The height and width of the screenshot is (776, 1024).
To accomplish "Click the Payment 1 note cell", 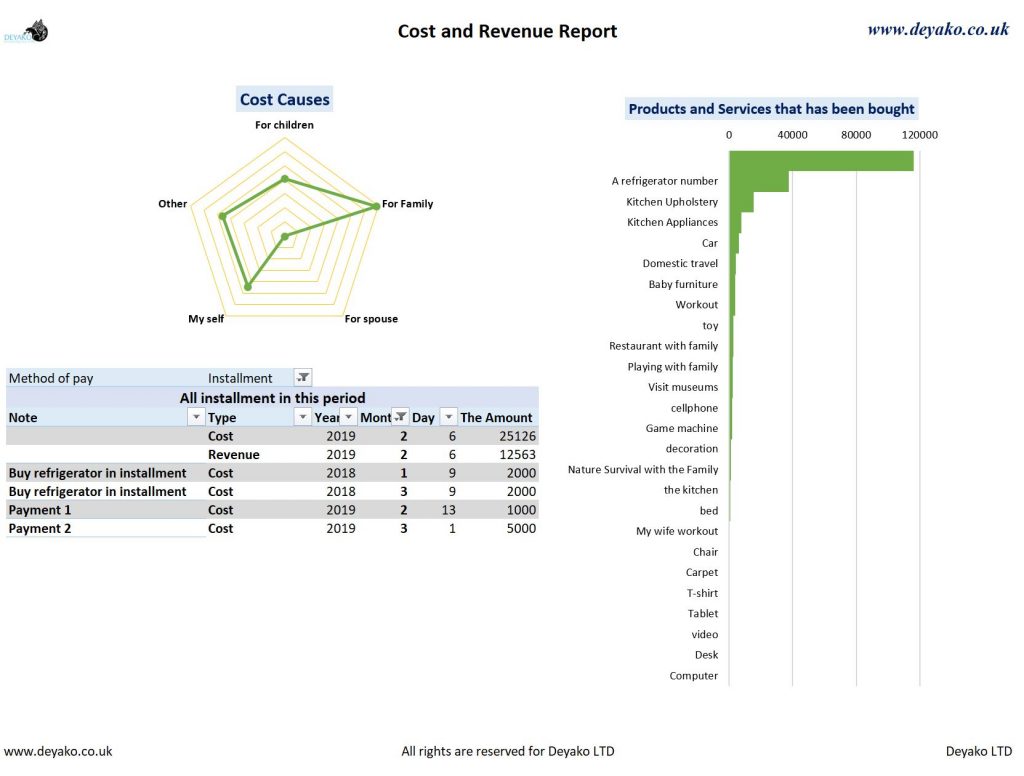I will click(40, 509).
